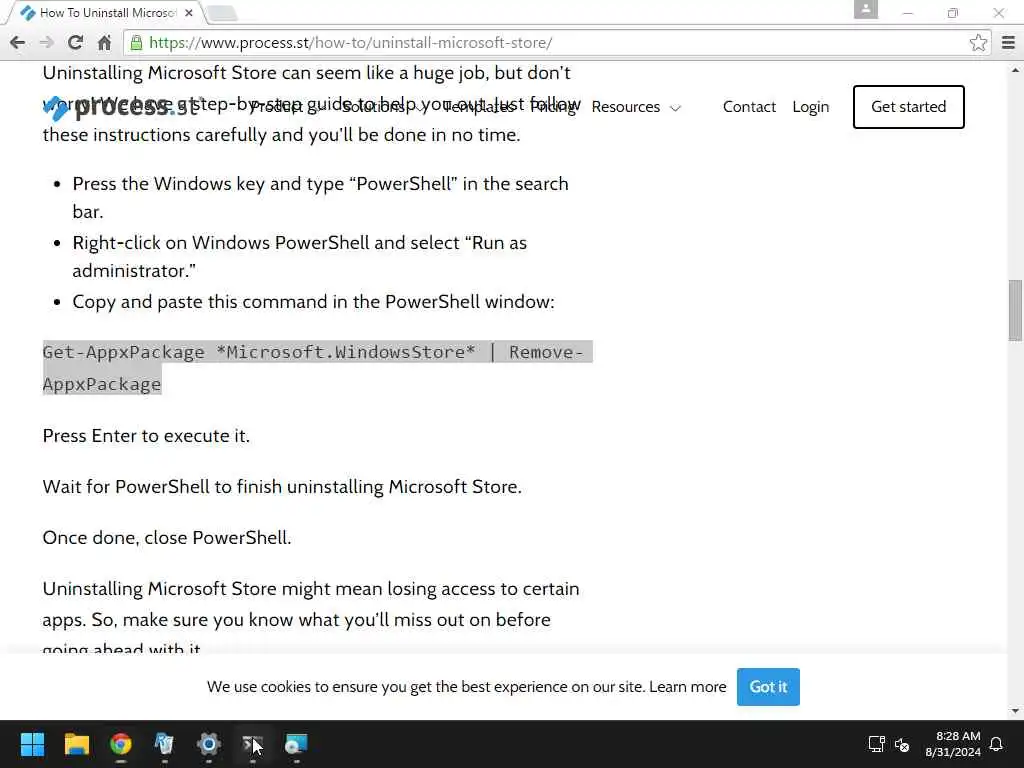1024x768 pixels.
Task: Click the text "Once done, close PowerShell."
Action: 167,537
